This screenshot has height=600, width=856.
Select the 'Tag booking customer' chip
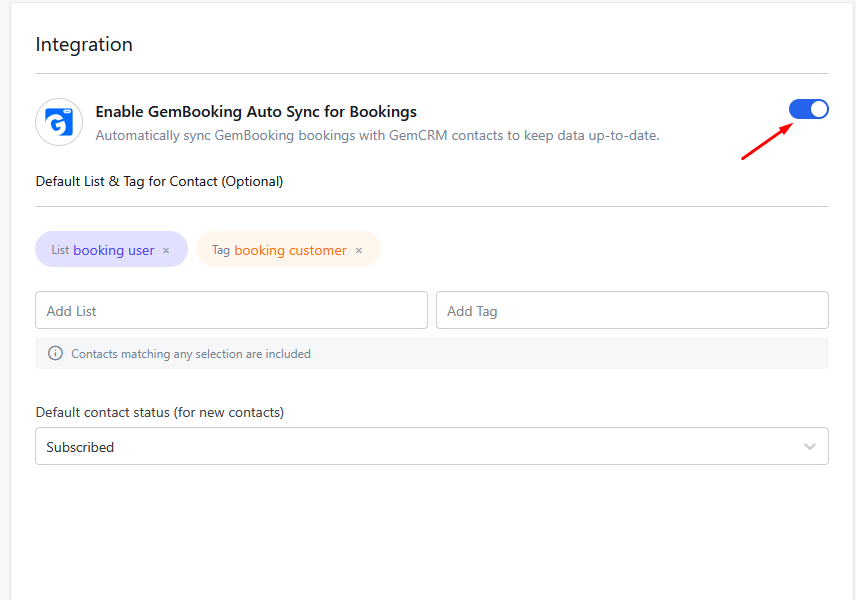(288, 249)
